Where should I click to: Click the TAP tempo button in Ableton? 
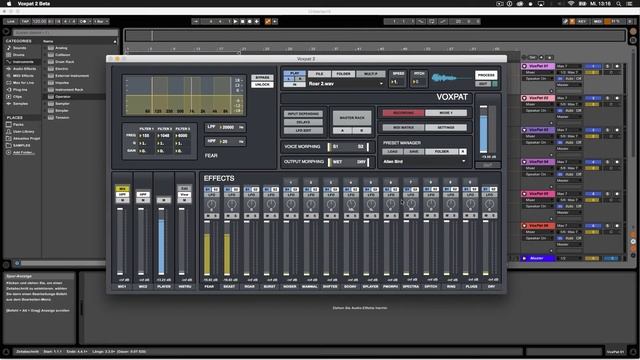(x=25, y=21)
